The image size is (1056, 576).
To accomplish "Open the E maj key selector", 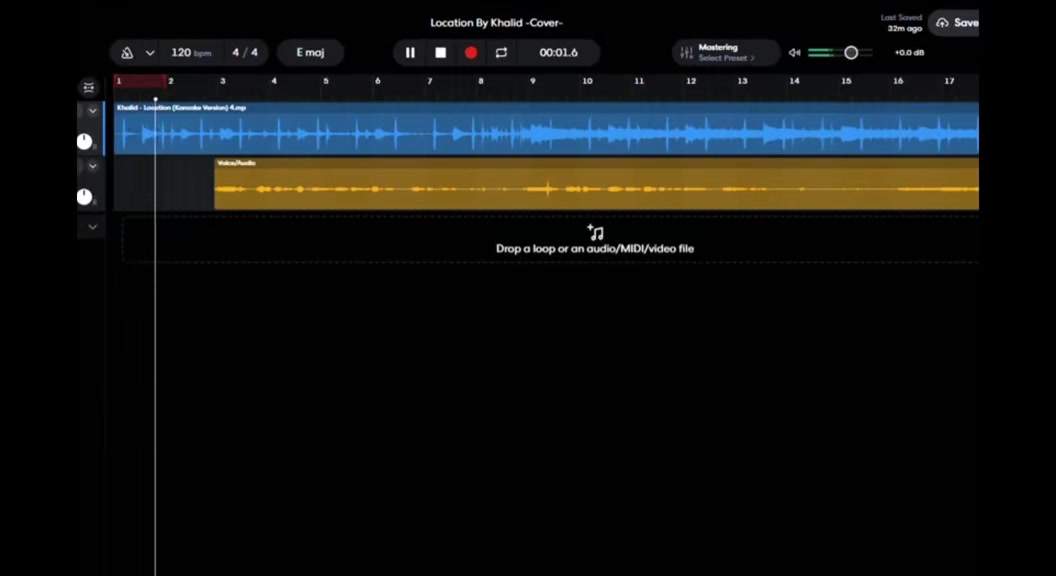I will pyautogui.click(x=310, y=53).
